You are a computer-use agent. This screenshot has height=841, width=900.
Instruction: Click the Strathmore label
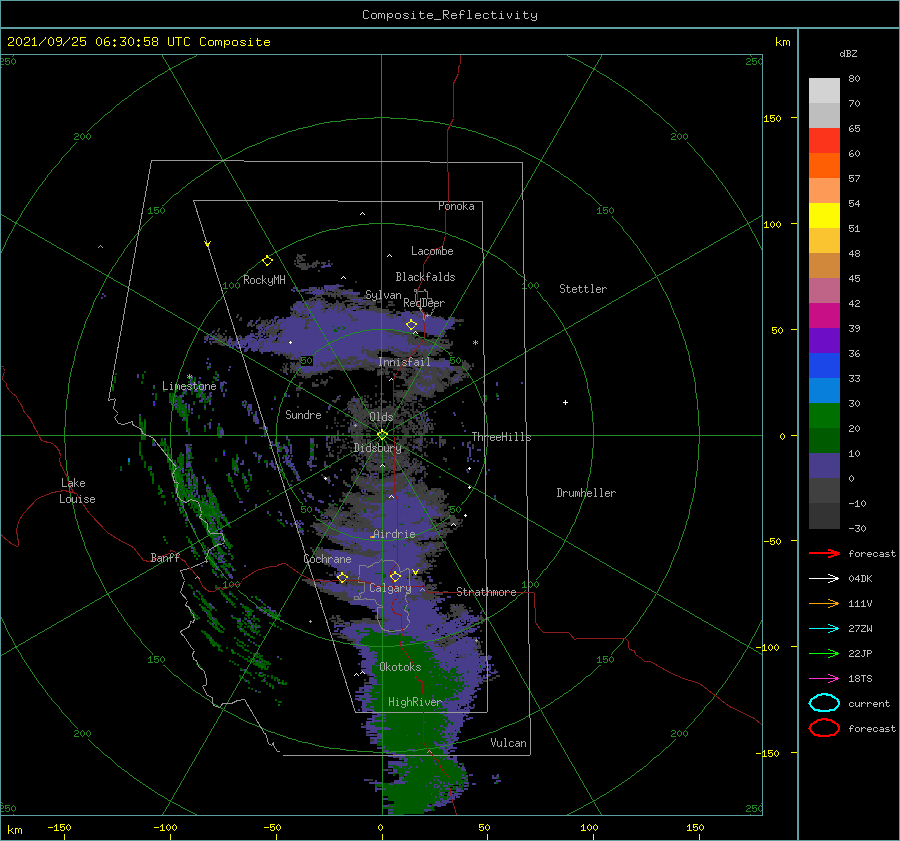(x=486, y=592)
